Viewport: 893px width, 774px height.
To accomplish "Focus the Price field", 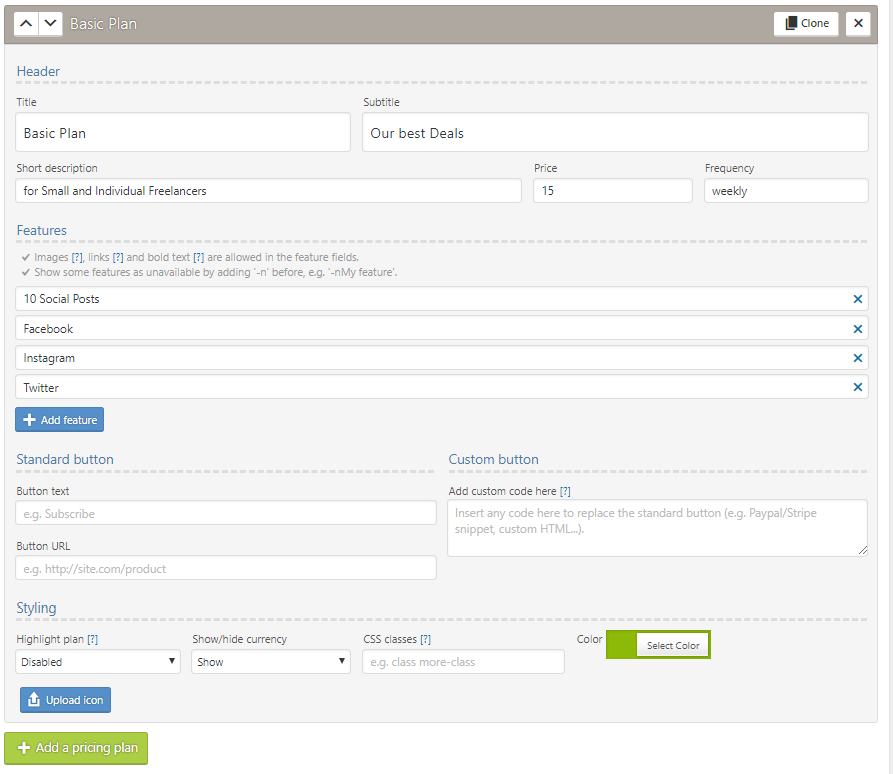I will (x=613, y=191).
